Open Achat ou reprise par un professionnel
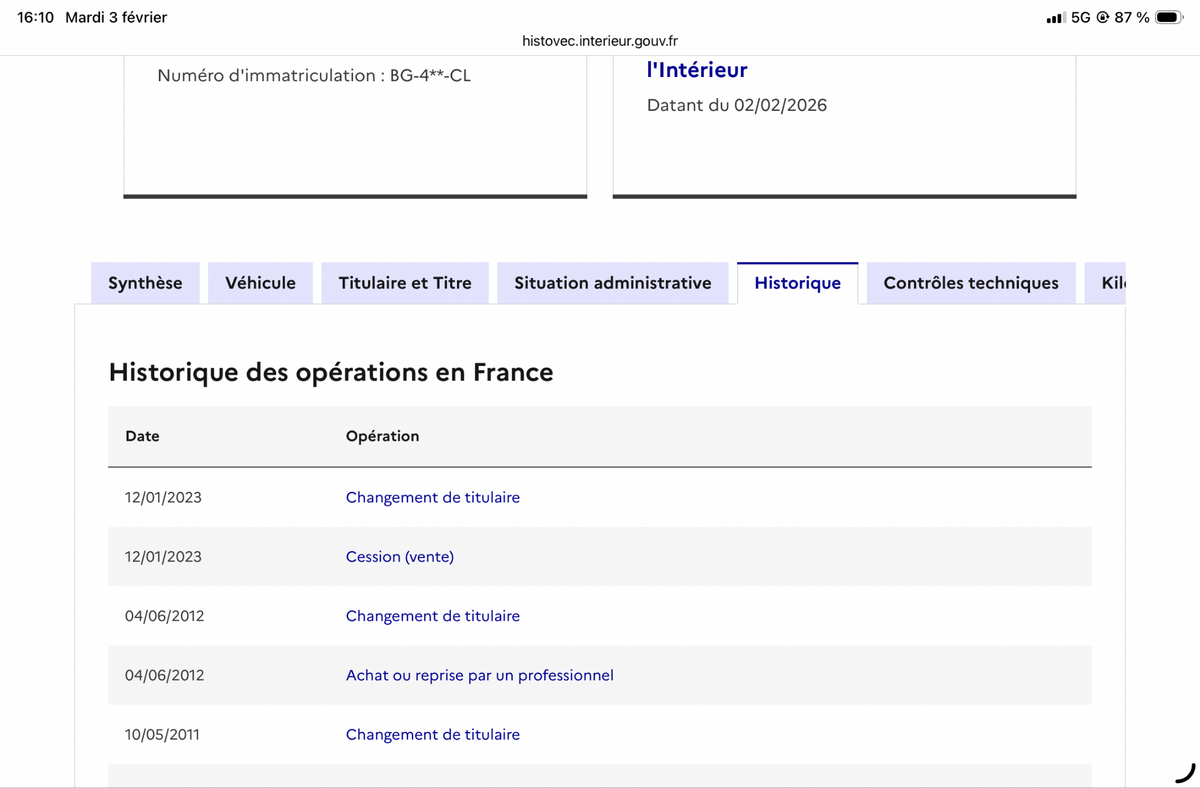 [480, 675]
